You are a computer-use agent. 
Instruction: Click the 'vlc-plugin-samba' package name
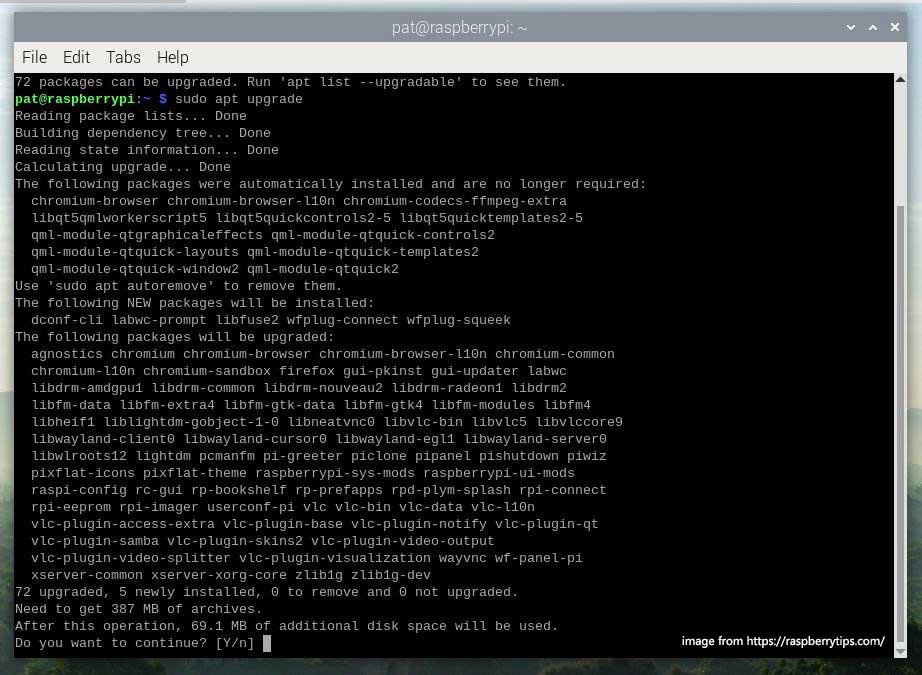[x=95, y=542]
